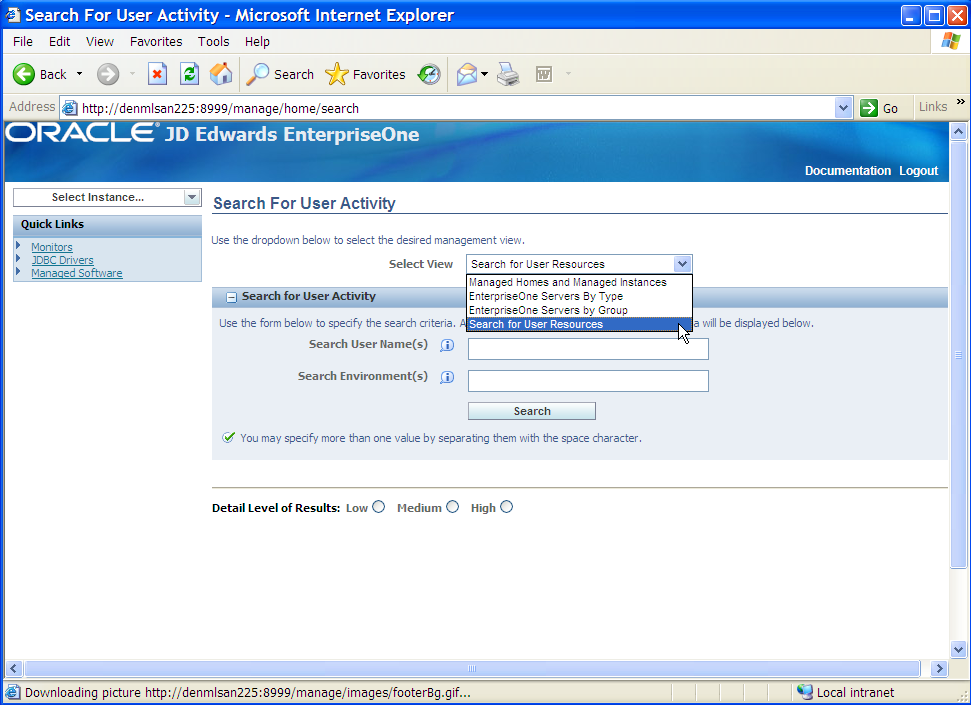
Task: Go to the Home page icon
Action: (221, 74)
